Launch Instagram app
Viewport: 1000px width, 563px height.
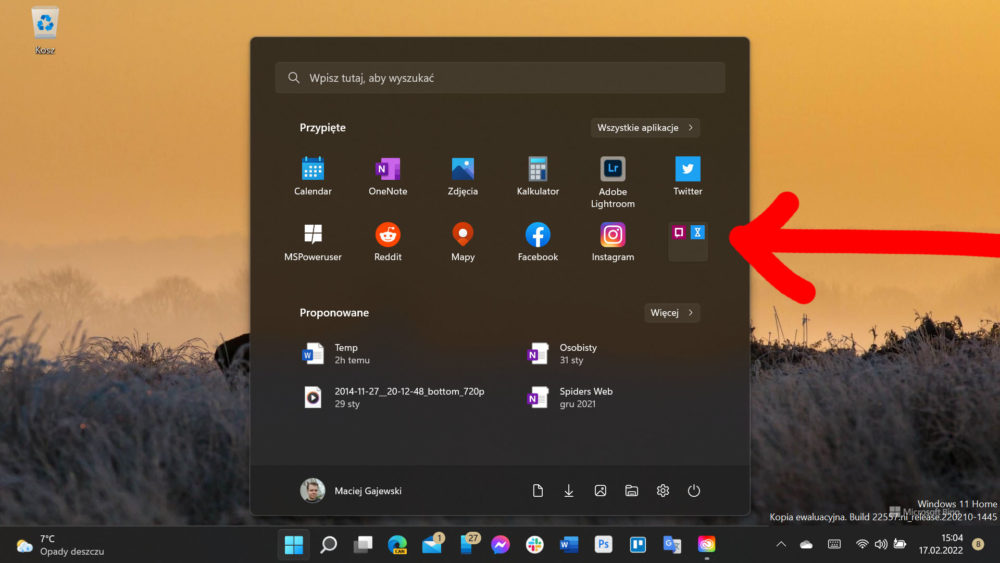coord(612,242)
